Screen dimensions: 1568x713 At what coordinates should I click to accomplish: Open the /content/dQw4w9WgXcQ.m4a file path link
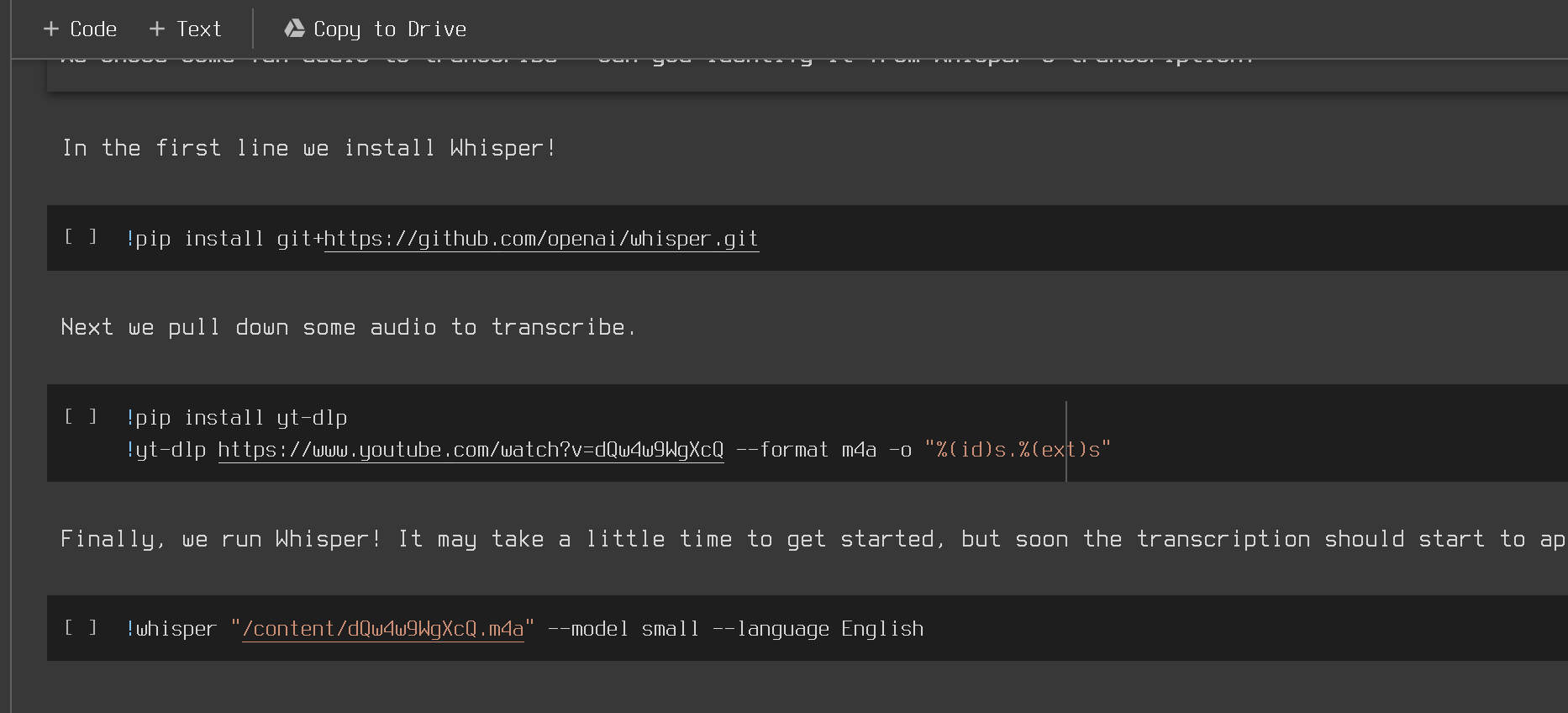click(382, 629)
